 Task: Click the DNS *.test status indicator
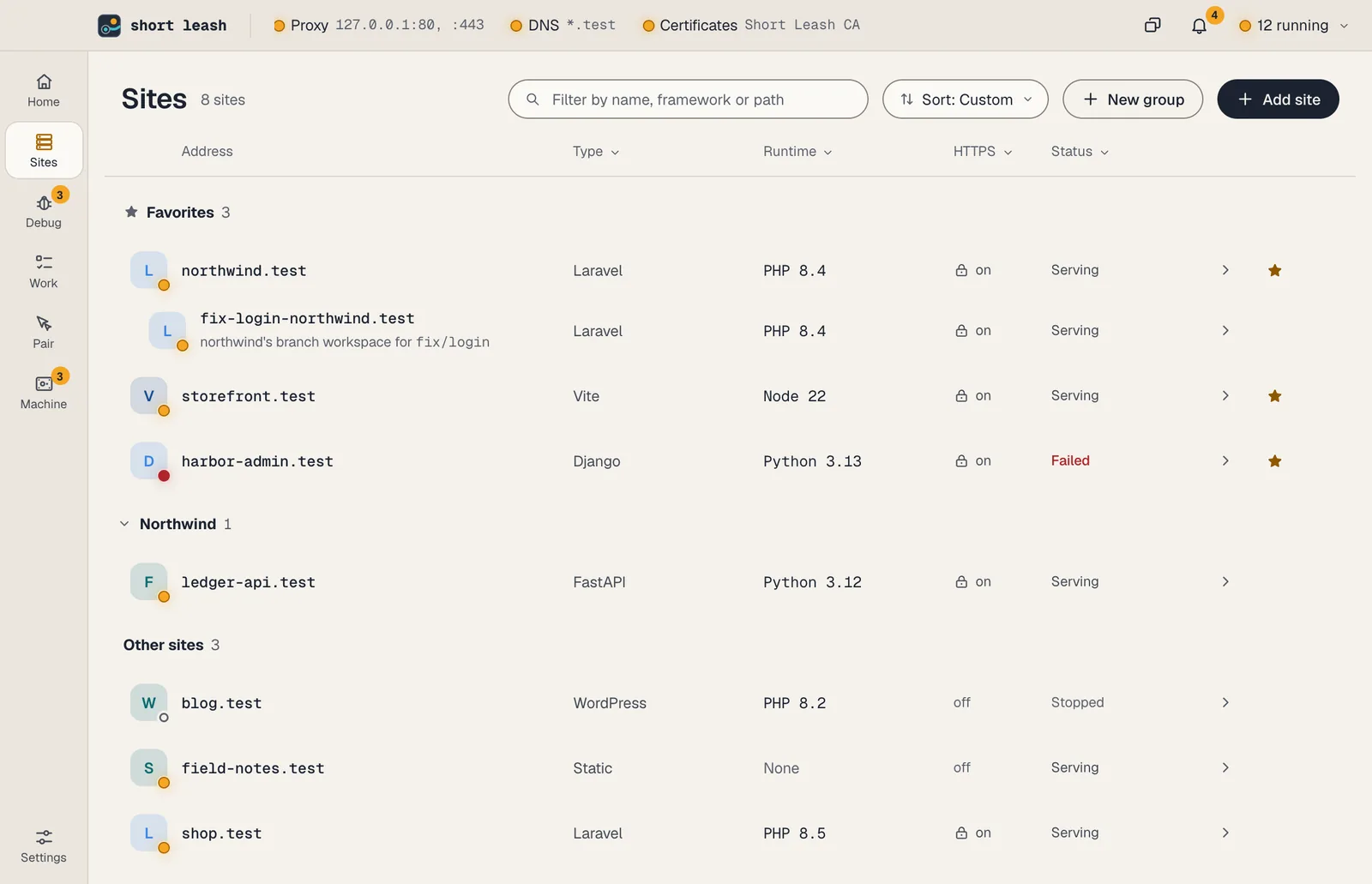pos(563,25)
